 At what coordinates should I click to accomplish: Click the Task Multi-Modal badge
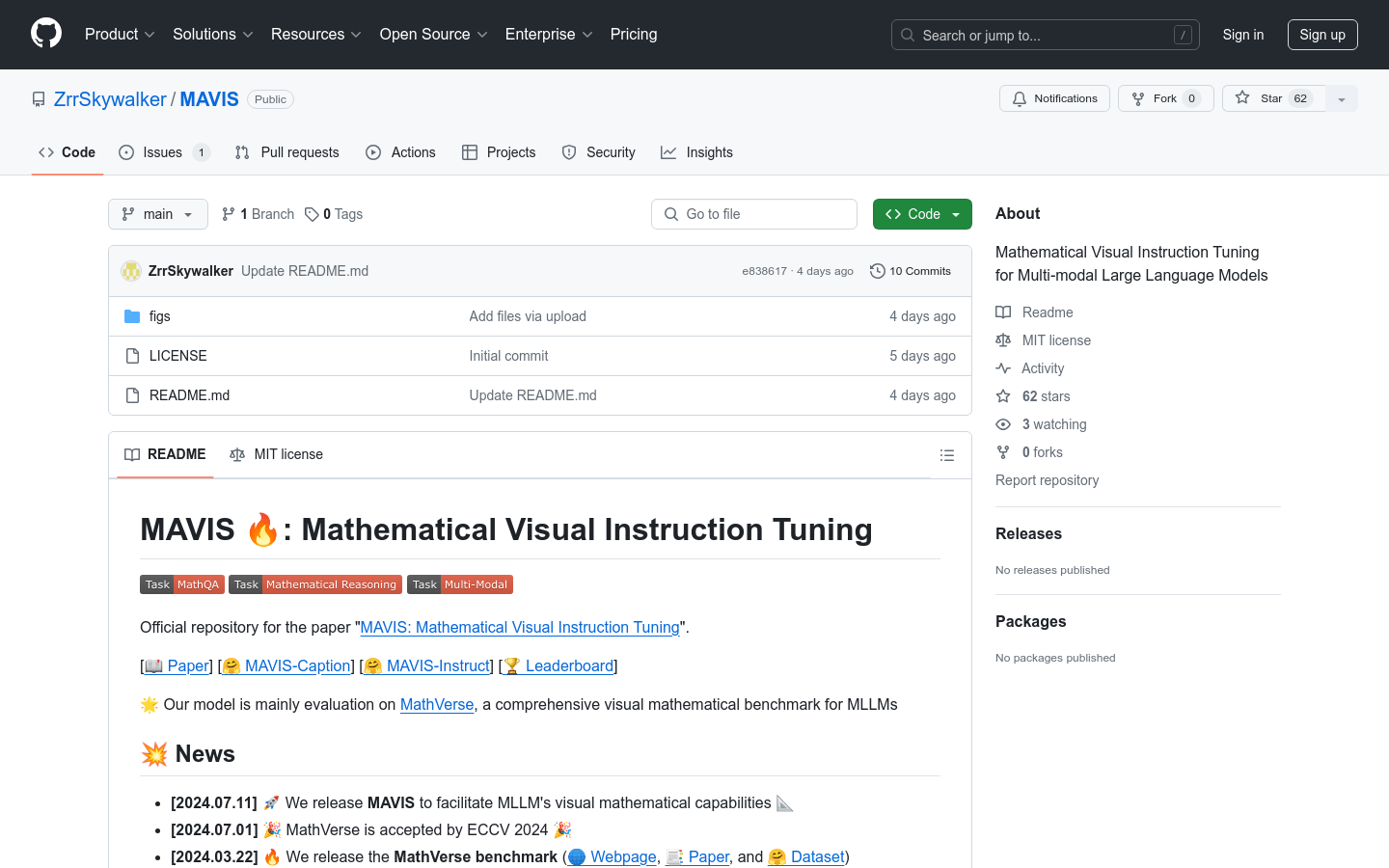click(x=460, y=584)
